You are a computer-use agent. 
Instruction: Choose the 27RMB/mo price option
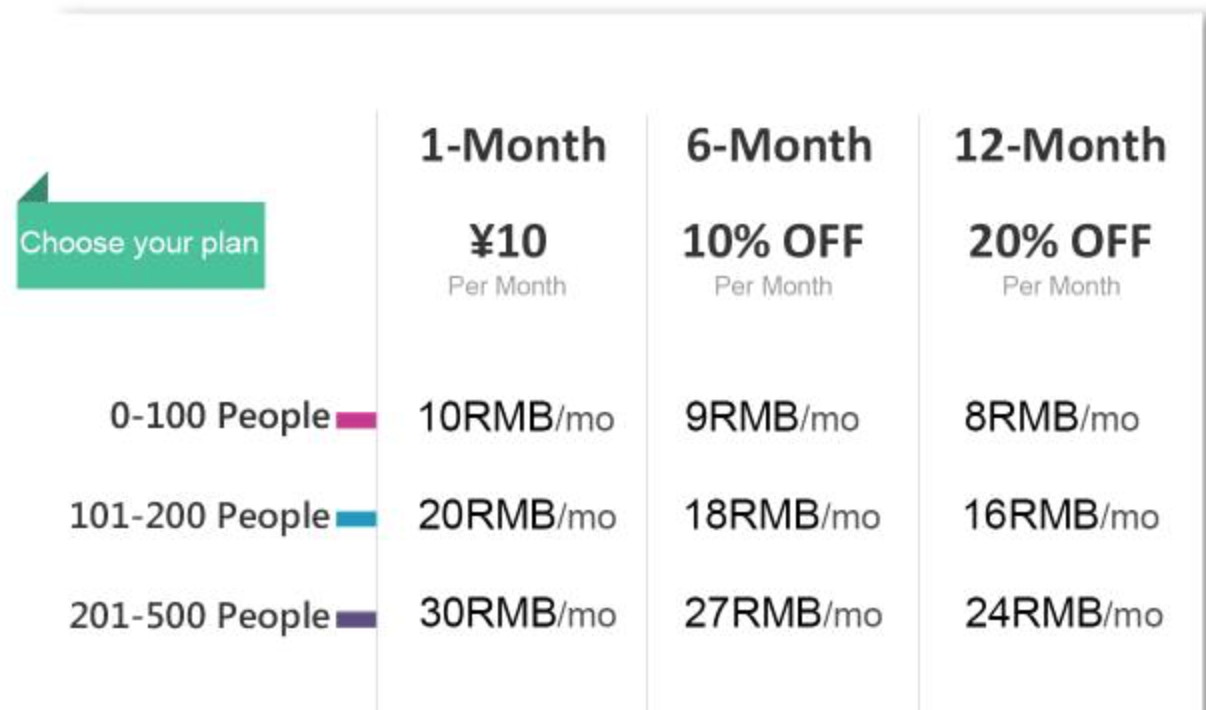click(783, 613)
